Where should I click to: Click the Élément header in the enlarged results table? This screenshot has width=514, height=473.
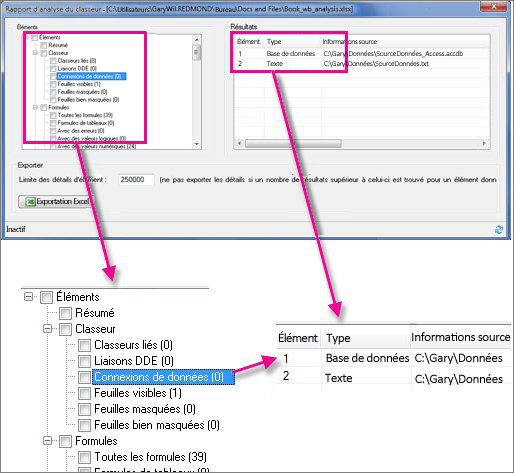(298, 338)
